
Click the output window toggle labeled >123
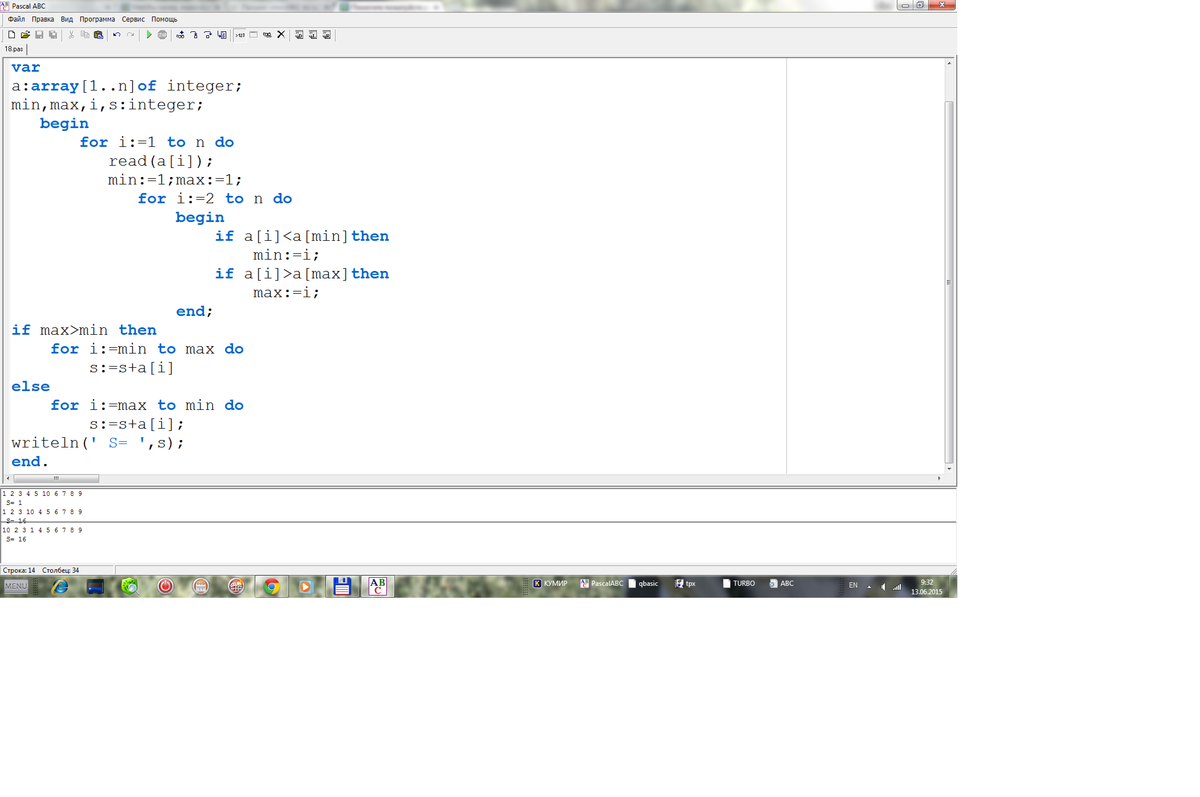[240, 35]
